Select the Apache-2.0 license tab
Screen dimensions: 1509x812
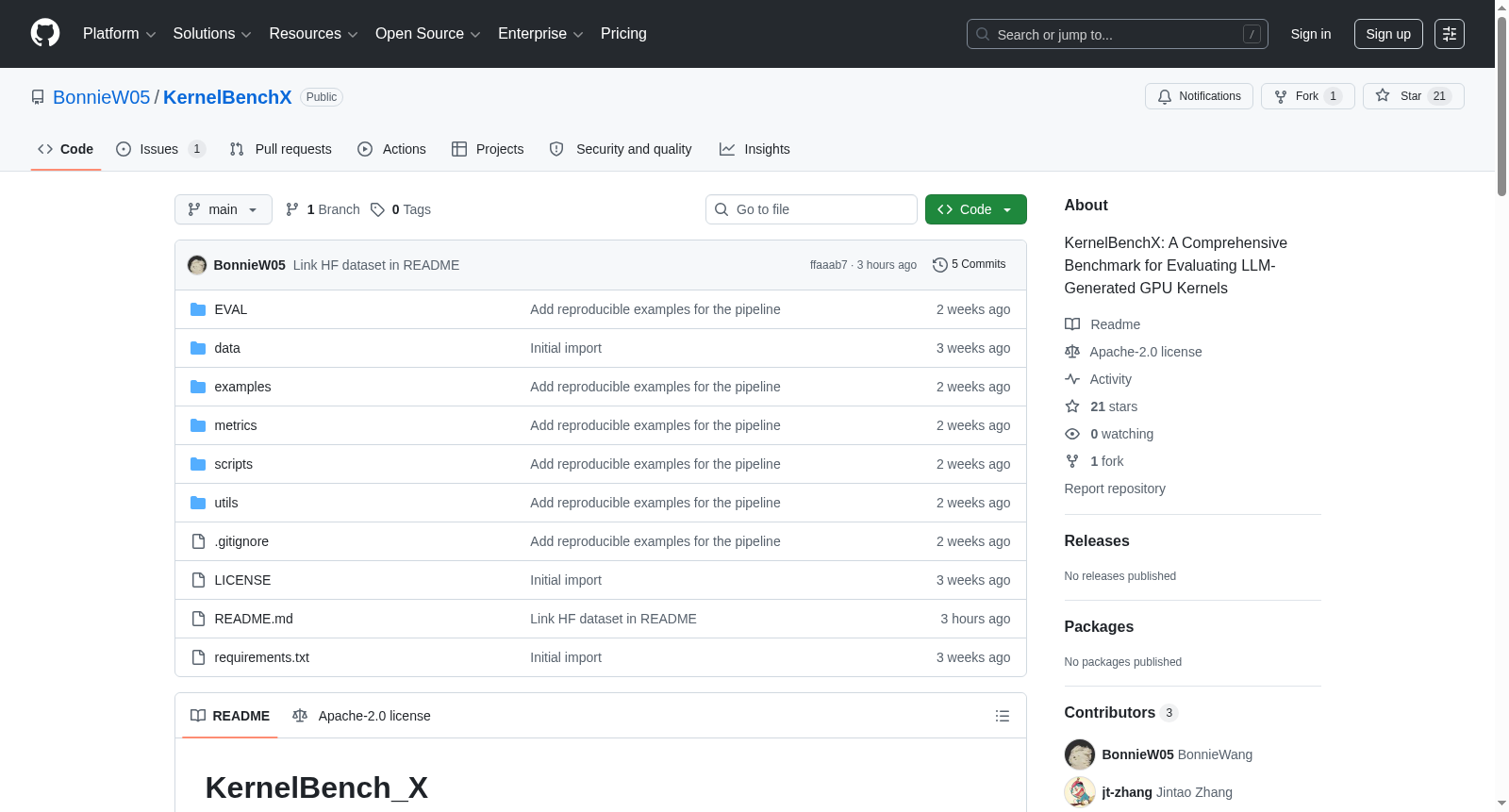[x=361, y=716]
